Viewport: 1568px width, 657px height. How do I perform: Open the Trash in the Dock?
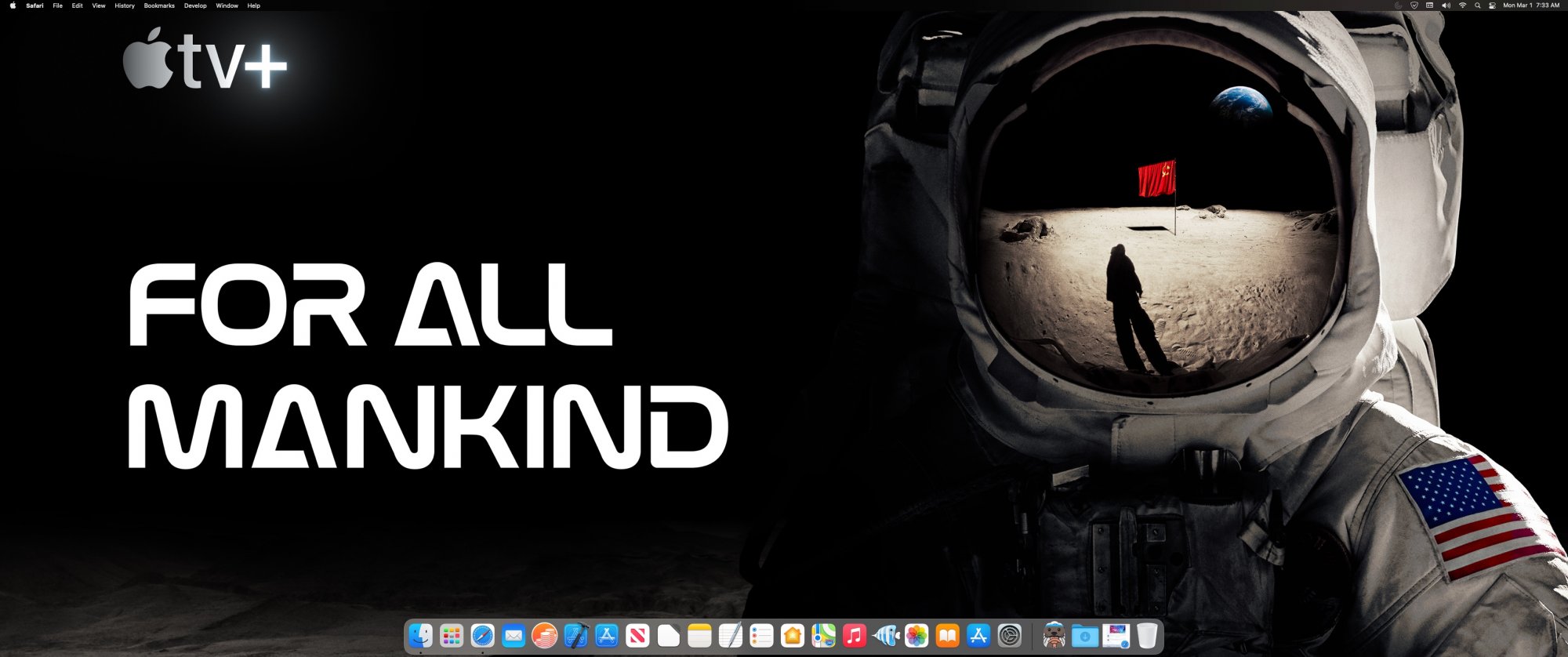(1147, 635)
